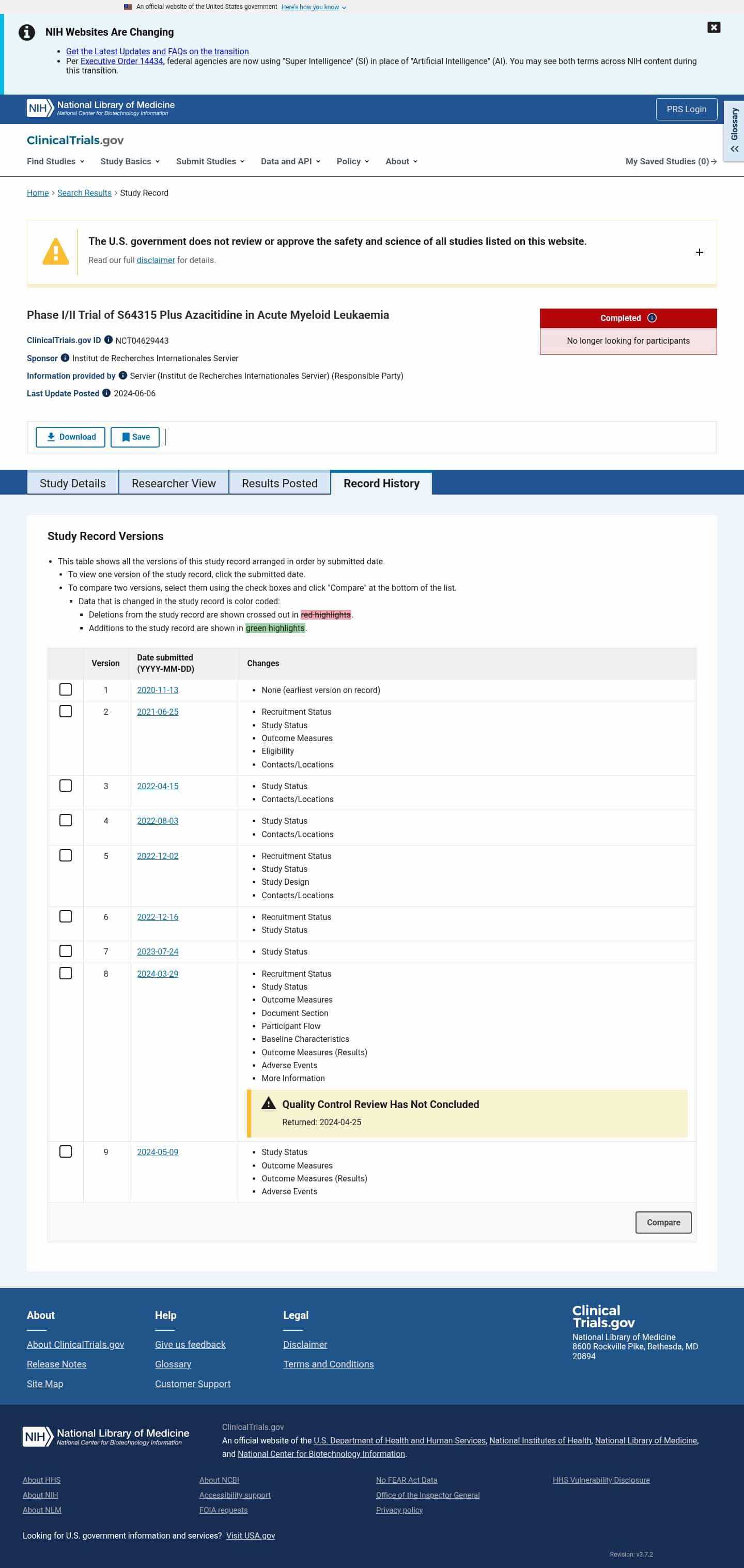
Task: Click info icon next to Information provided by
Action: 123,375
